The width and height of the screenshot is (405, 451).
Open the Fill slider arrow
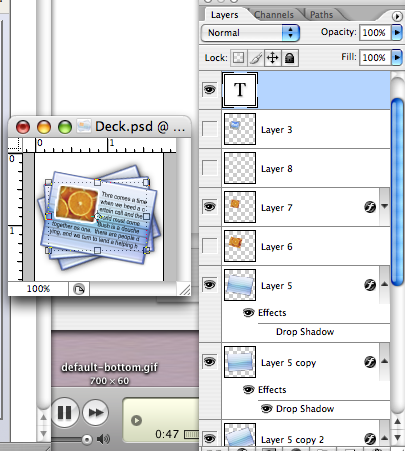(x=397, y=57)
